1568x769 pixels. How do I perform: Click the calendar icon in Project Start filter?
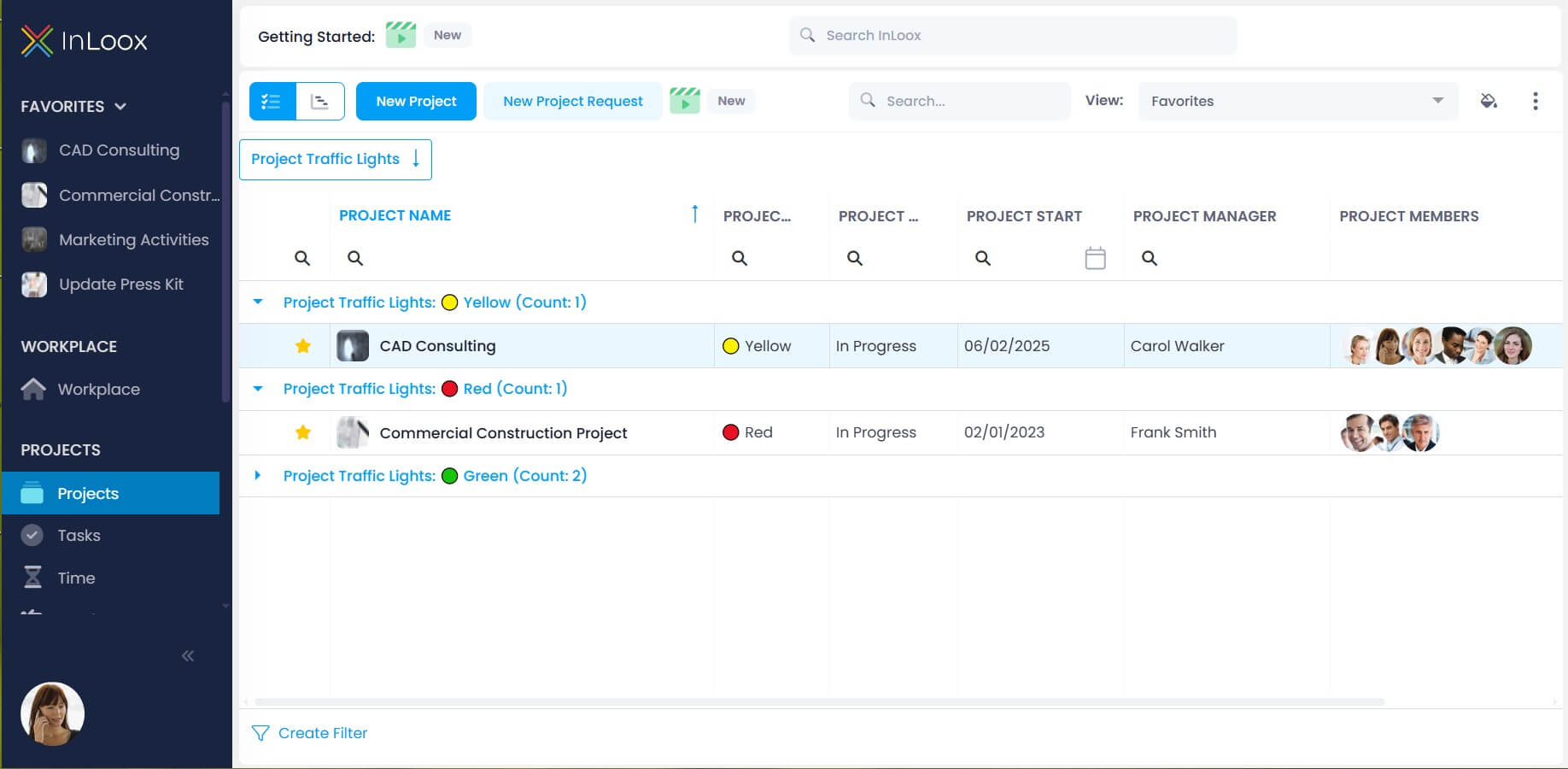point(1095,258)
